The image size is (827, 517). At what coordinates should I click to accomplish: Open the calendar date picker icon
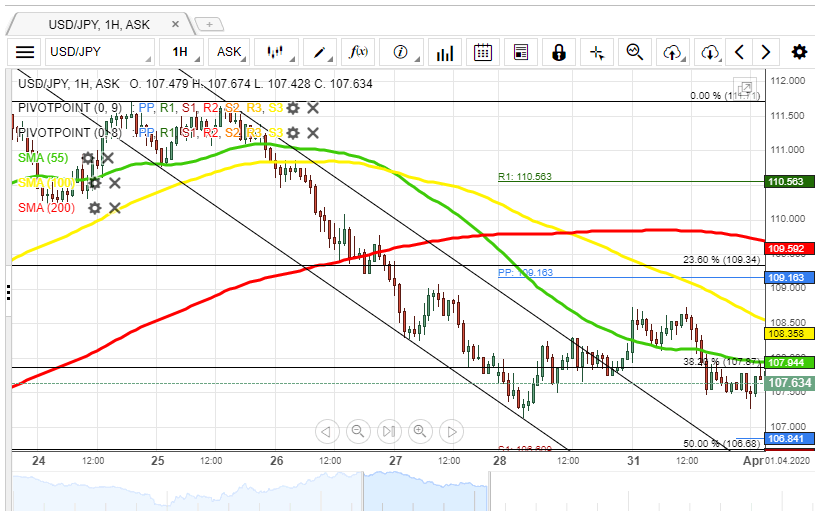coord(483,52)
